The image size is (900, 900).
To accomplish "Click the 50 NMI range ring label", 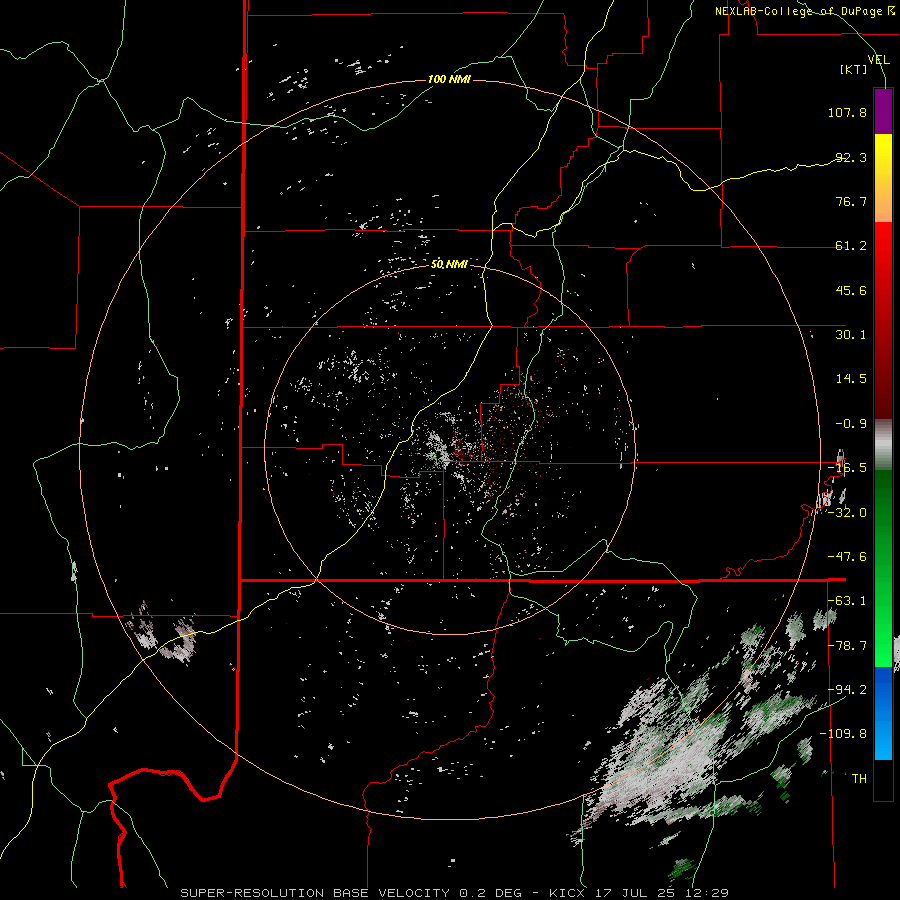I will (449, 265).
